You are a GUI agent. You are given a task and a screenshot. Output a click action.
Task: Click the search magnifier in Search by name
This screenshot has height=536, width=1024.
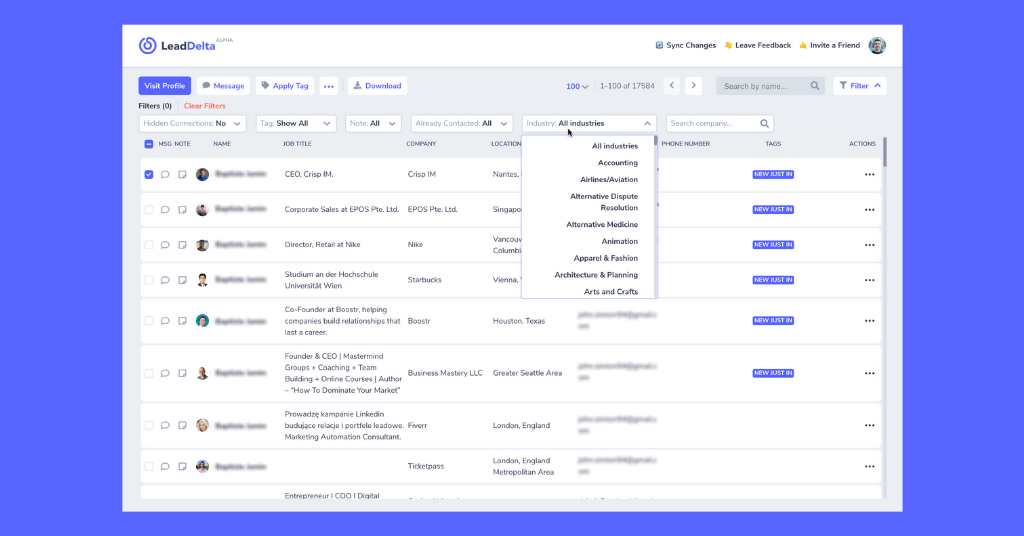[814, 86]
